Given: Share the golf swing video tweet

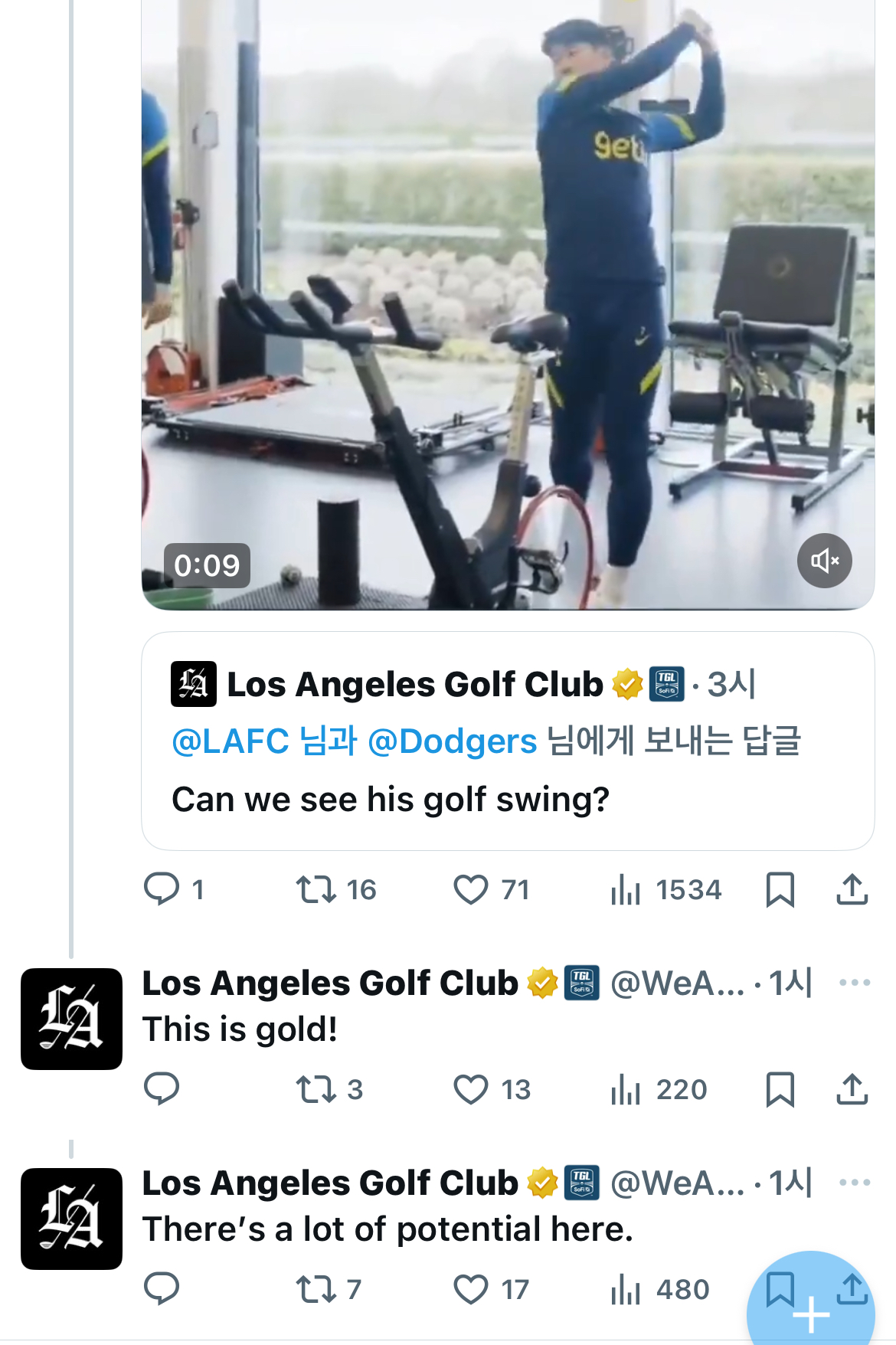Looking at the screenshot, I should coord(852,889).
